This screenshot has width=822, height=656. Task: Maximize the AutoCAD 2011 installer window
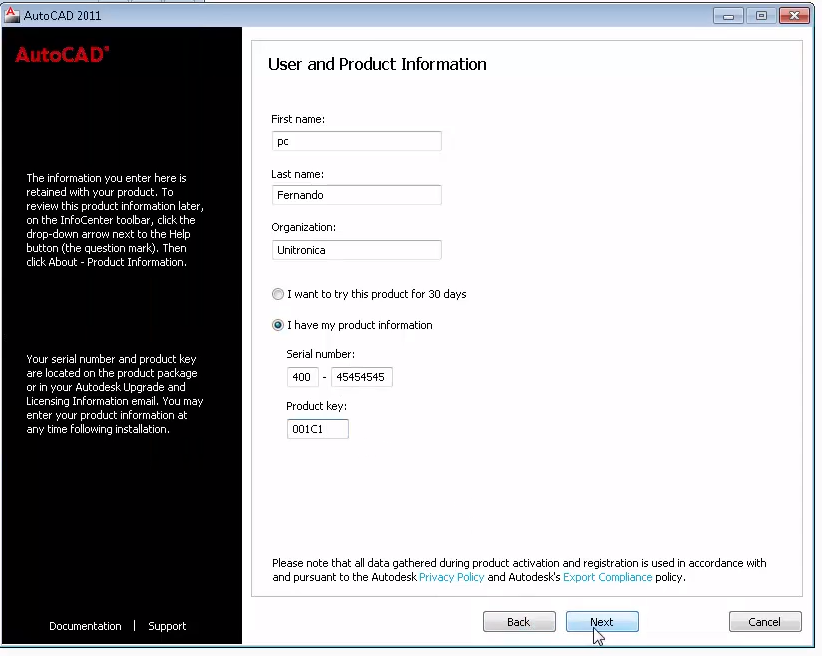pos(761,16)
